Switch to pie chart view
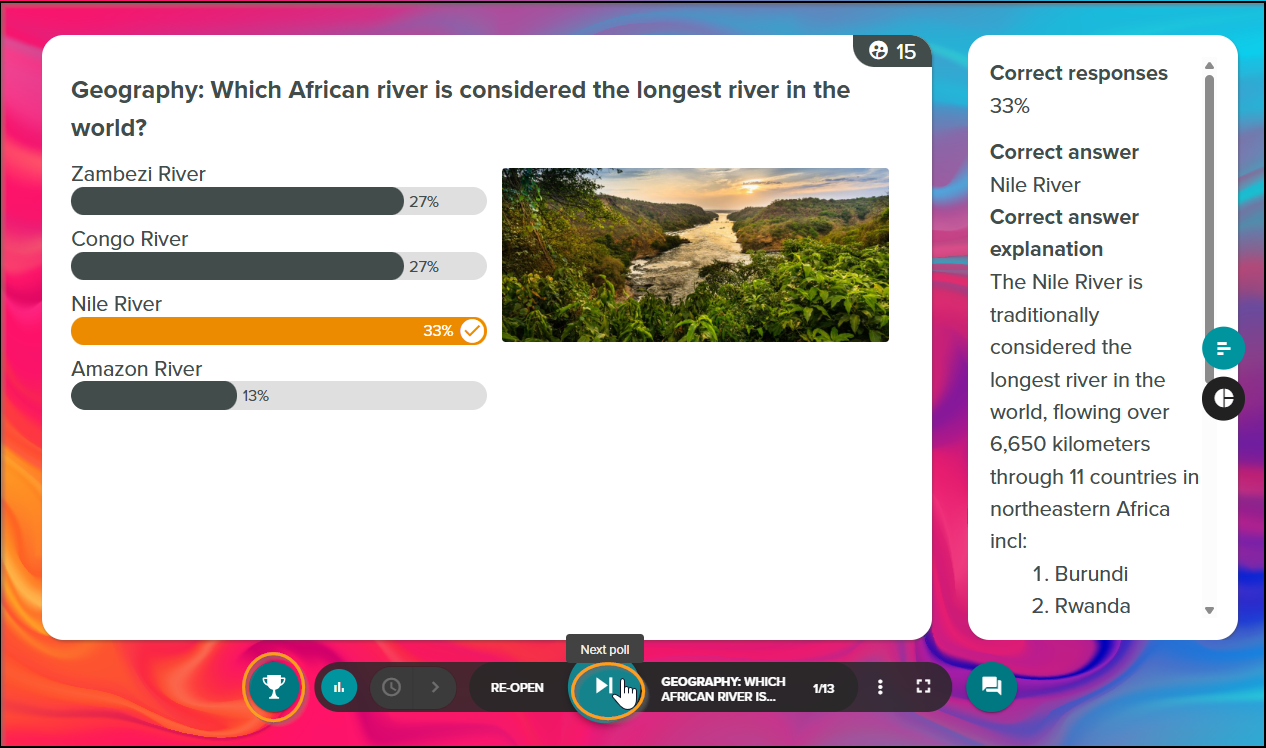 1223,398
